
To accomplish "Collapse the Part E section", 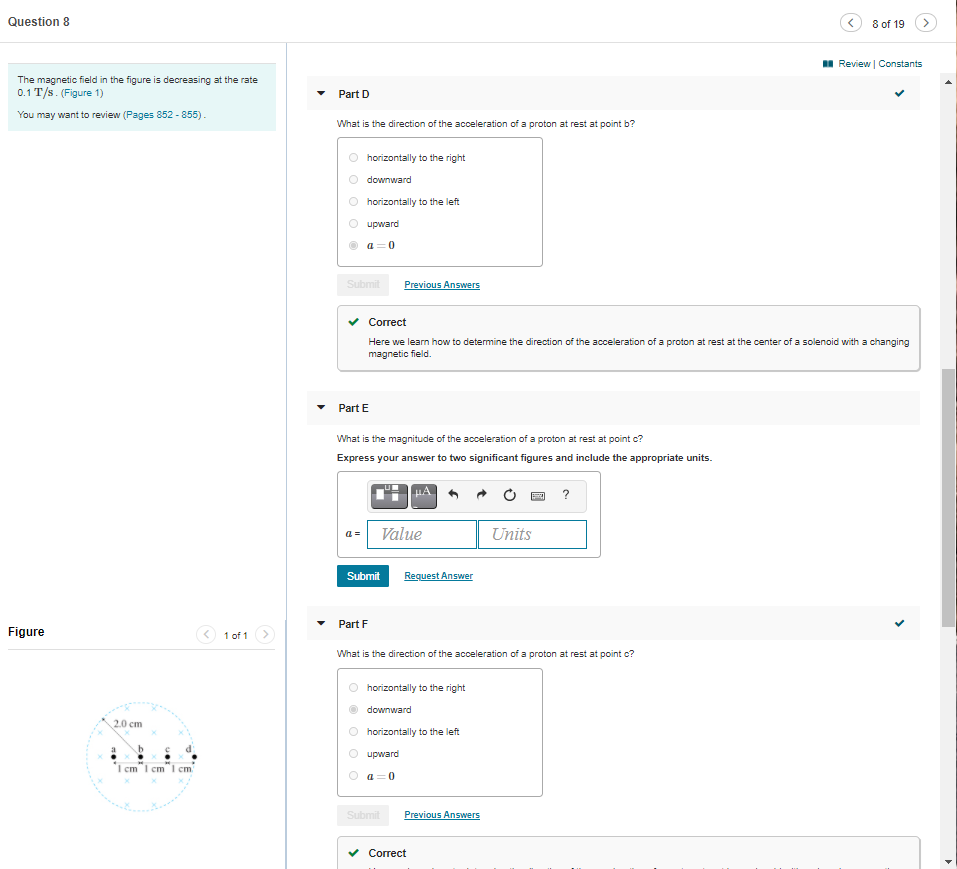I will [321, 407].
